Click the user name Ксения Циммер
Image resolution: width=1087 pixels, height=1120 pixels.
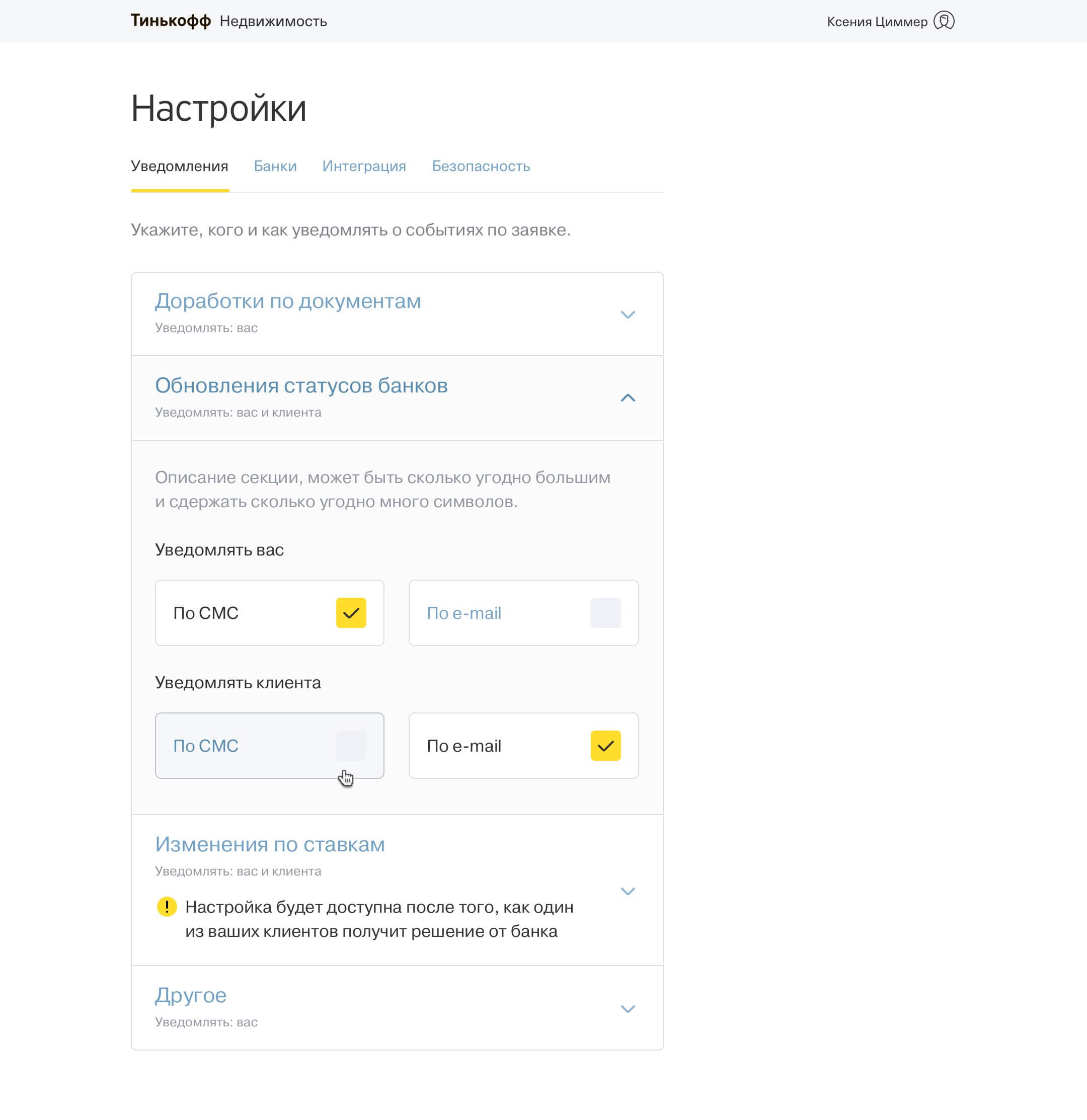coord(877,22)
